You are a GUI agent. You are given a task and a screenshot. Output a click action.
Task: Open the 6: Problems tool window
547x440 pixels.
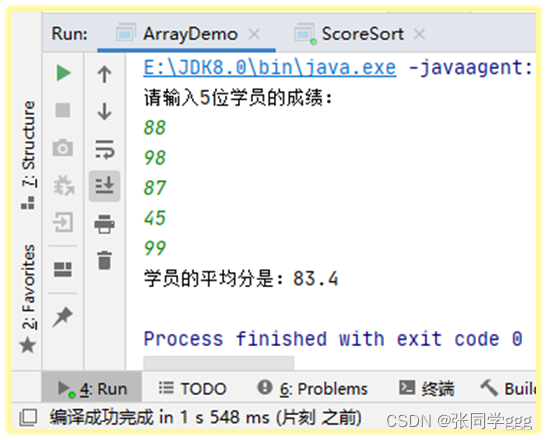313,388
